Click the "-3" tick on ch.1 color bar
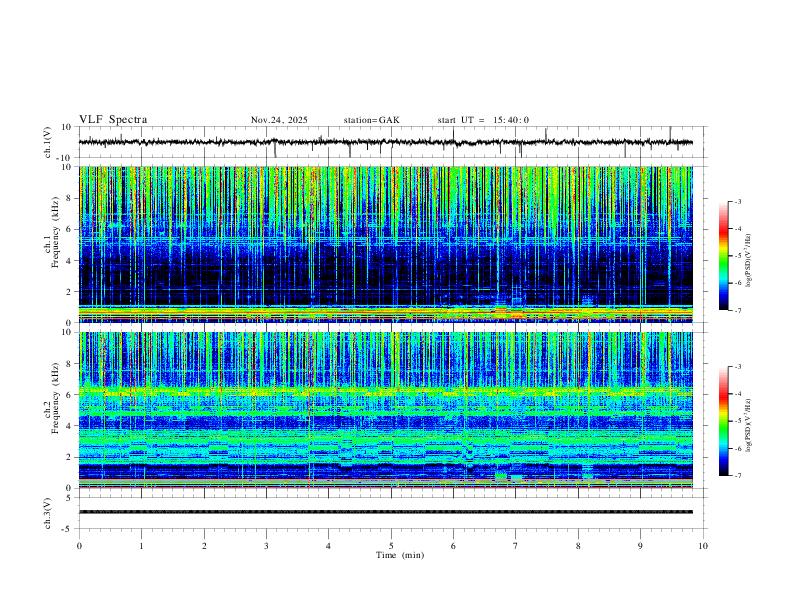This screenshot has width=792, height=612. pyautogui.click(x=738, y=201)
